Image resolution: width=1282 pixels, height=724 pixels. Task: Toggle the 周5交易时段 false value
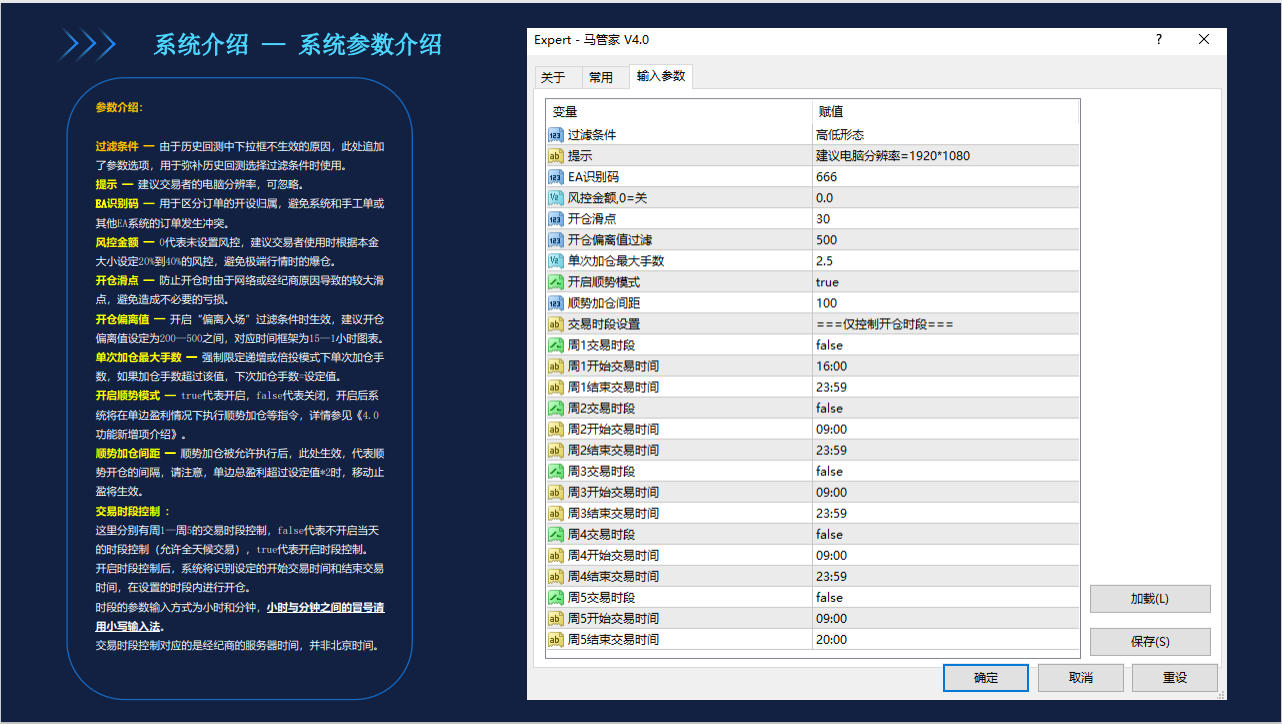[945, 597]
